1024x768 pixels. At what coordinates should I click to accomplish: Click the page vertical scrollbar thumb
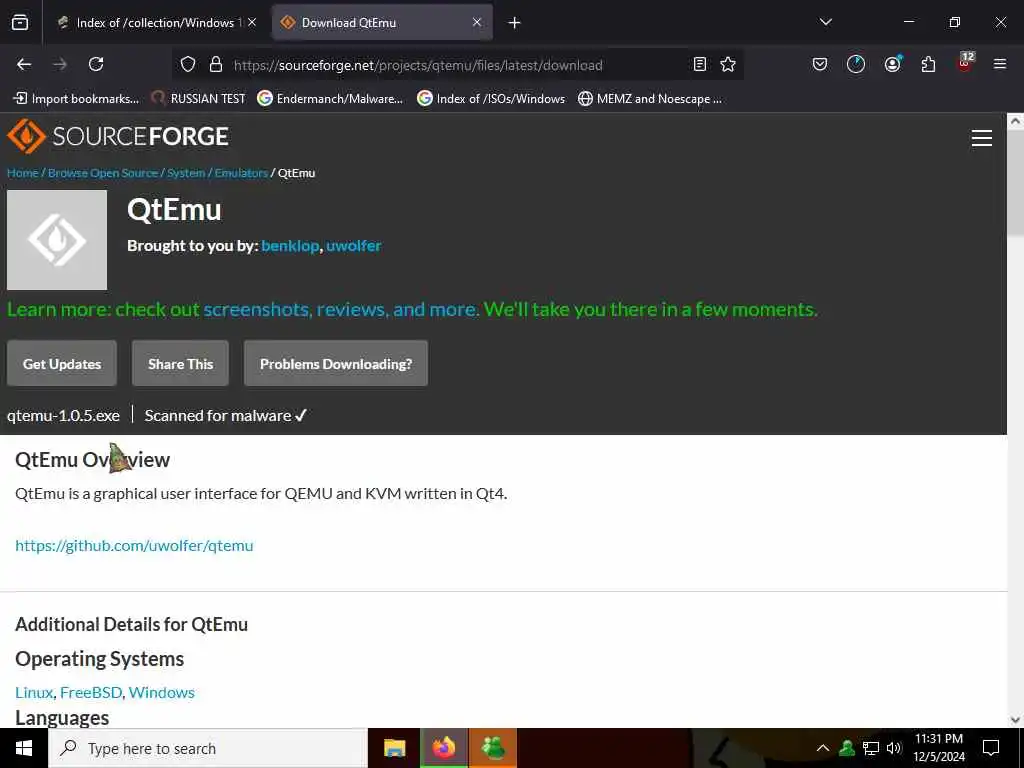coord(1015,183)
